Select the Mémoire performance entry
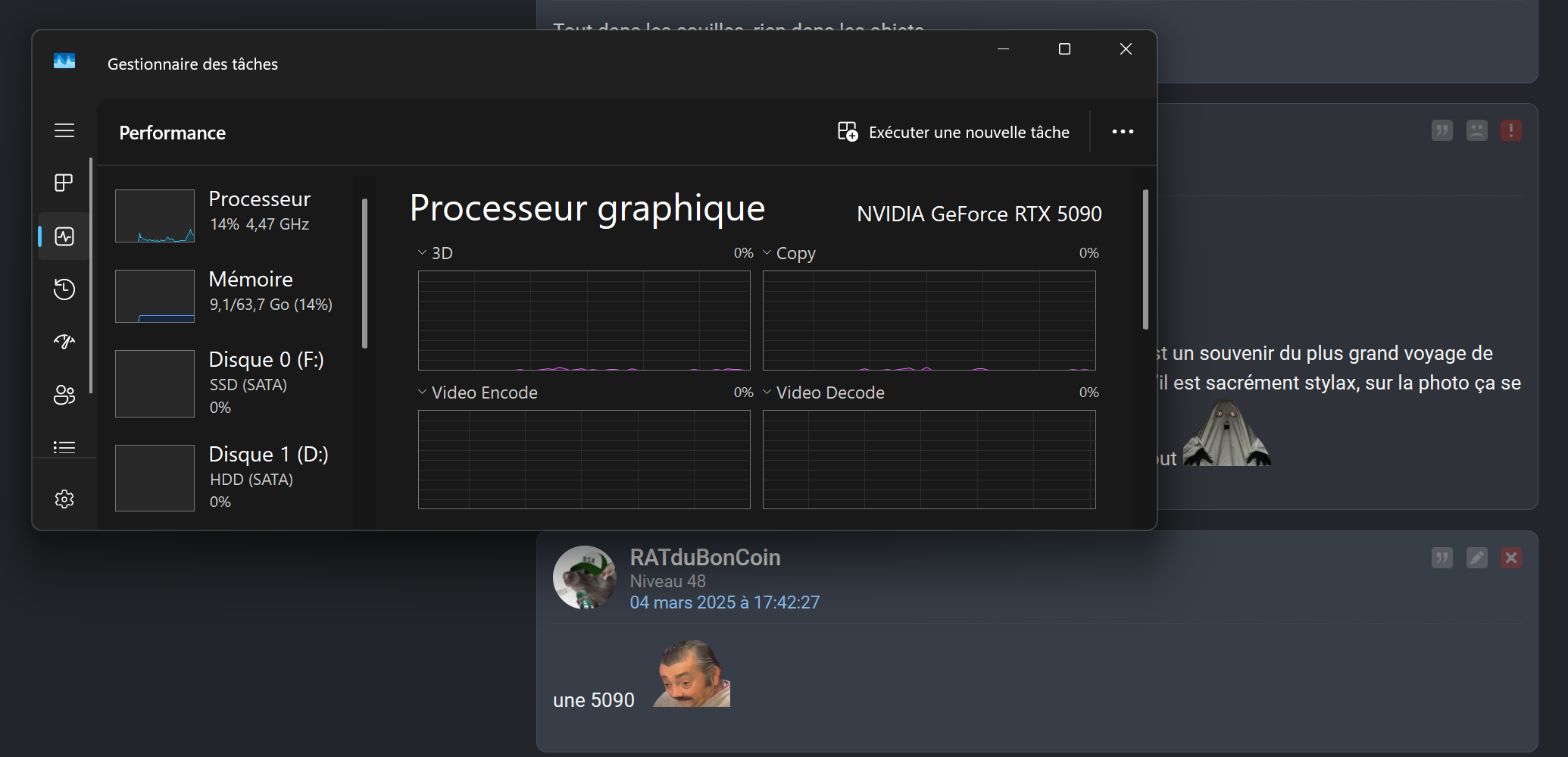The image size is (1568, 757). (x=231, y=296)
